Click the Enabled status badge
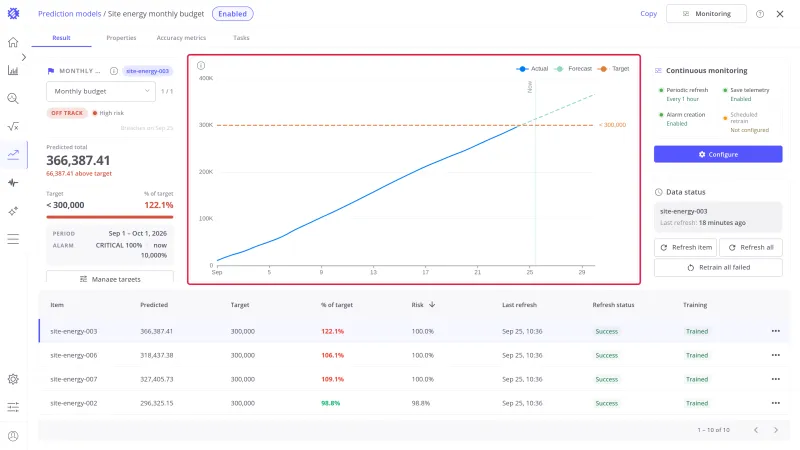 click(x=233, y=14)
